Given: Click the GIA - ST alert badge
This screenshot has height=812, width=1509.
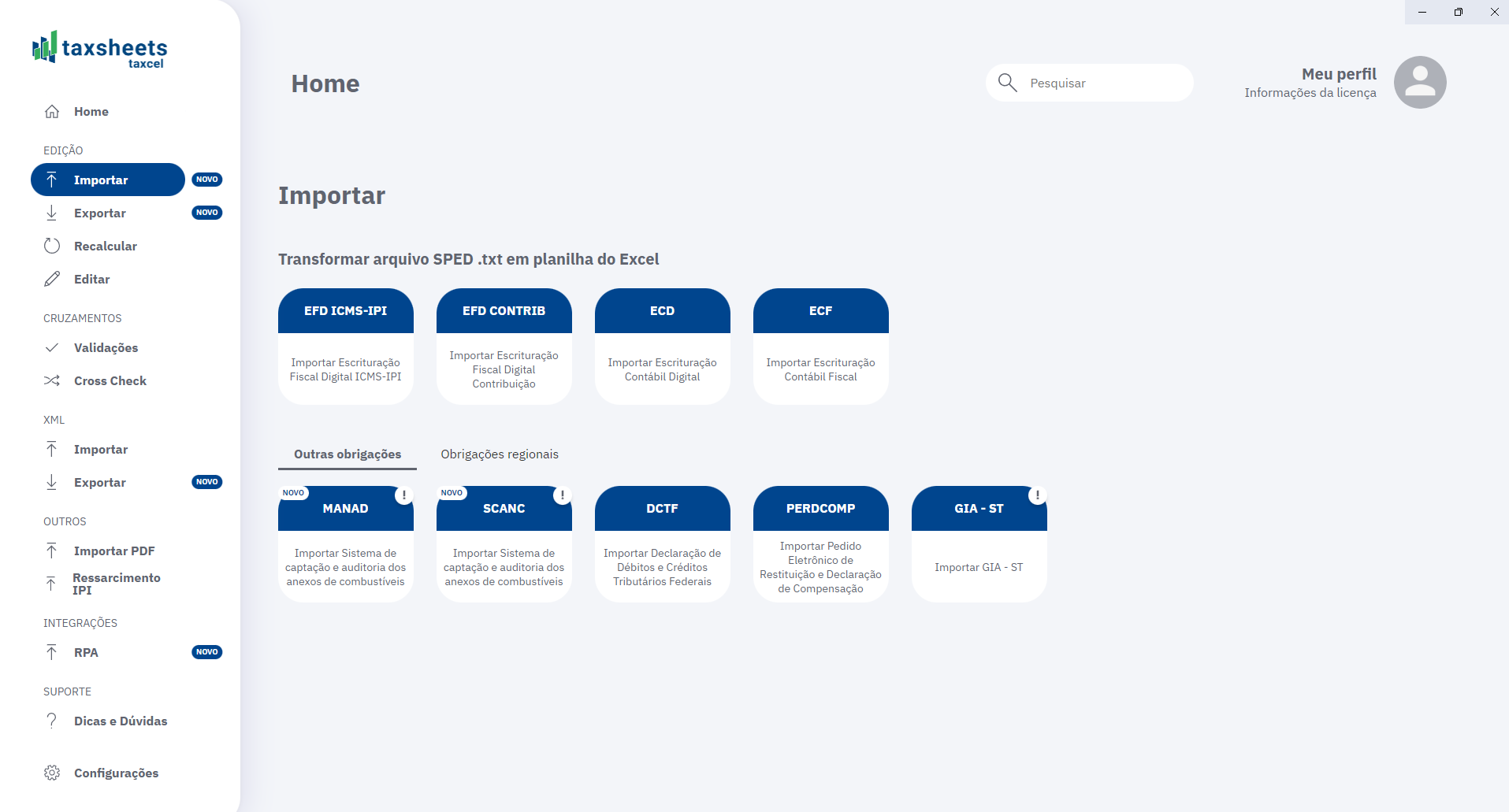Looking at the screenshot, I should (x=1037, y=495).
